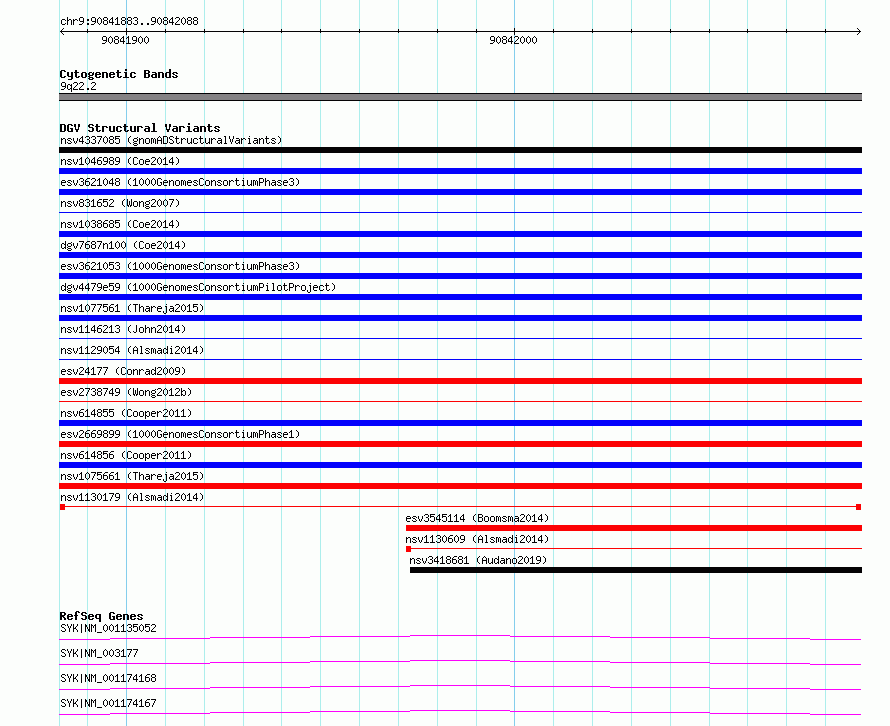Open SYK|NM_003177 transcript label
Screen dimensions: 890x726
click(x=99, y=653)
